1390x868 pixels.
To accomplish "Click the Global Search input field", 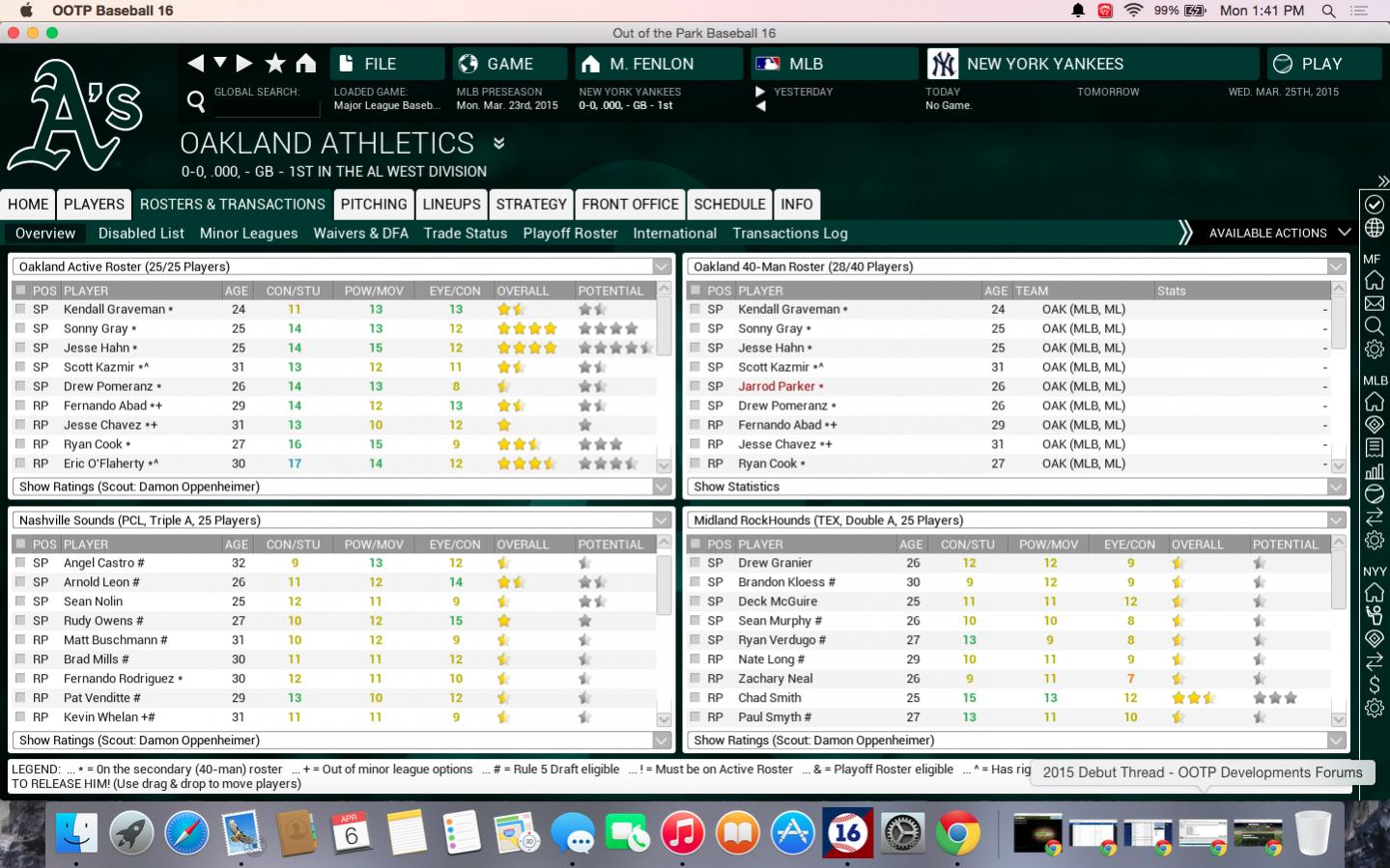I will tap(267, 108).
